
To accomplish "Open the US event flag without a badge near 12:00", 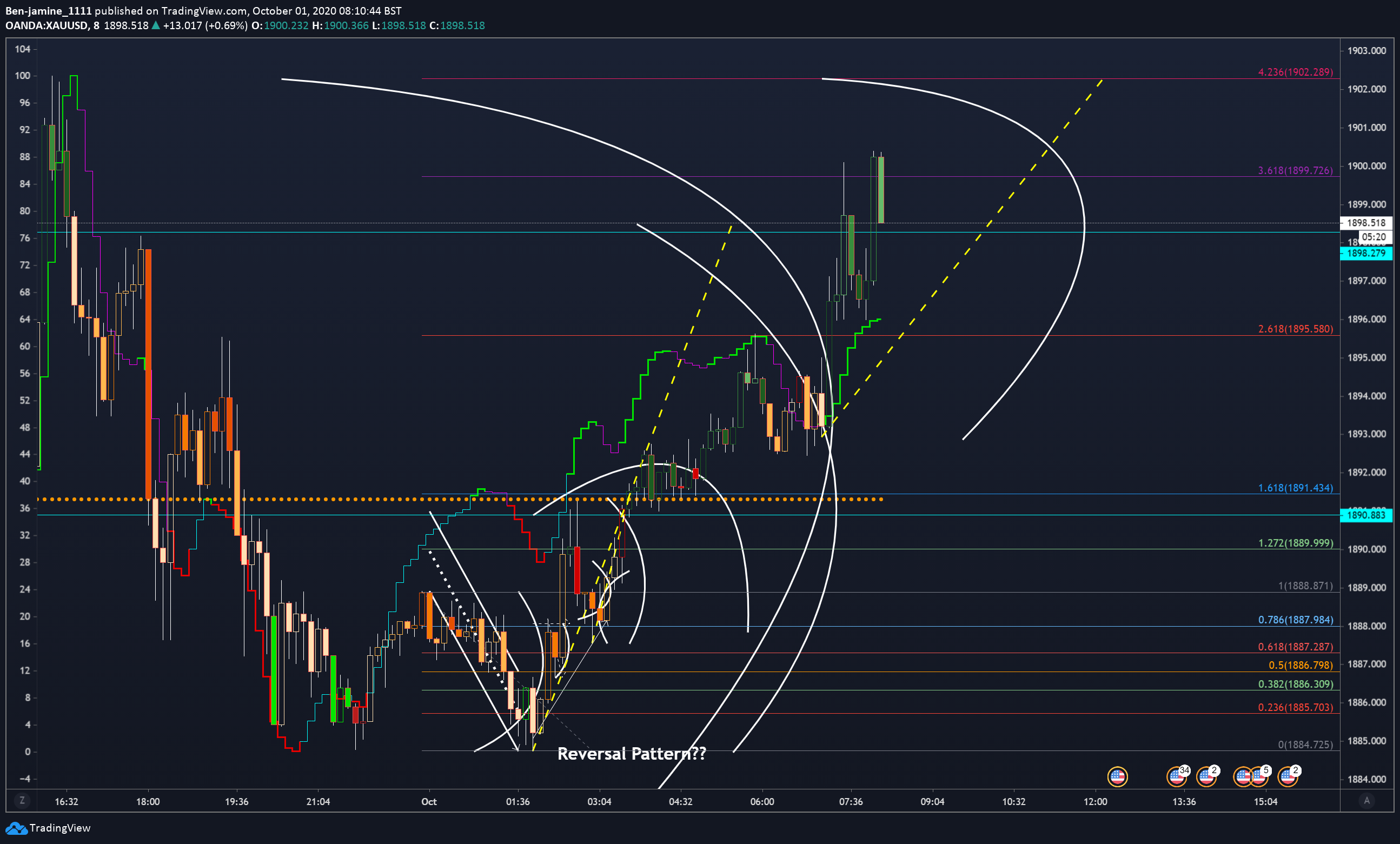I will (1117, 776).
